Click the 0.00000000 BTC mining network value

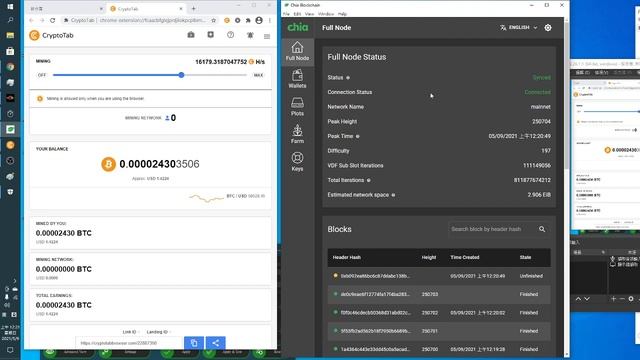pos(64,269)
